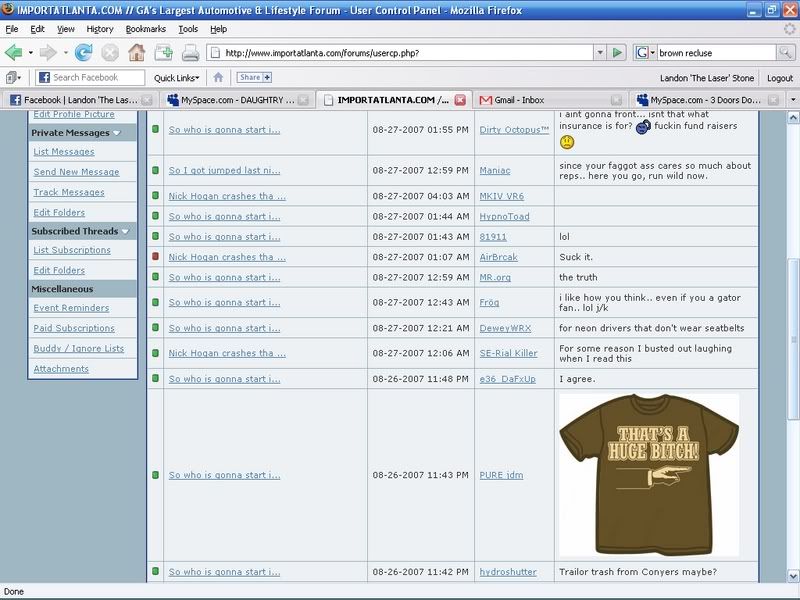Go to the Home page icon
Screen dimensions: 800x600
136,52
